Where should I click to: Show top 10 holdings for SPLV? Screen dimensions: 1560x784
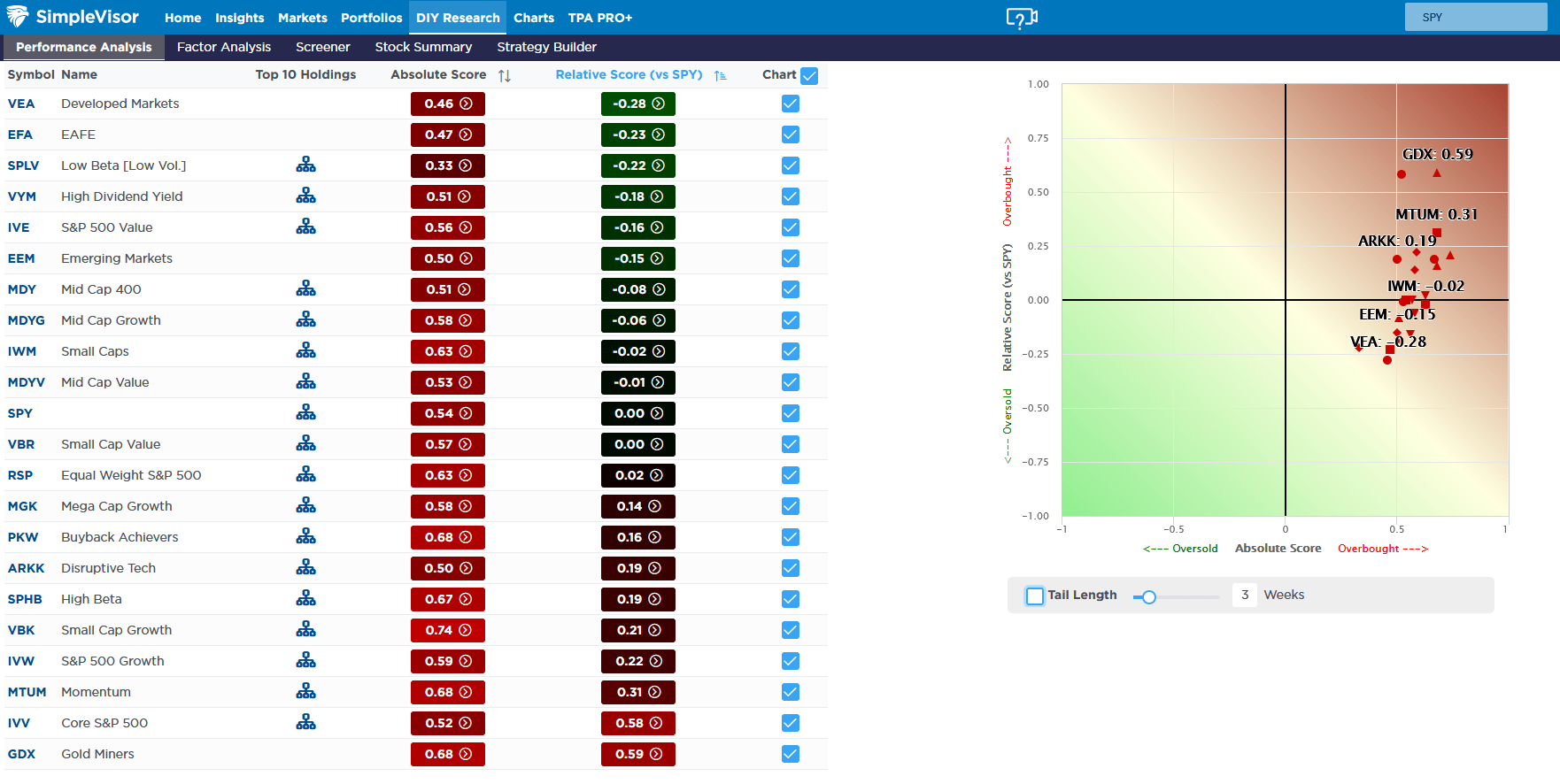(305, 165)
